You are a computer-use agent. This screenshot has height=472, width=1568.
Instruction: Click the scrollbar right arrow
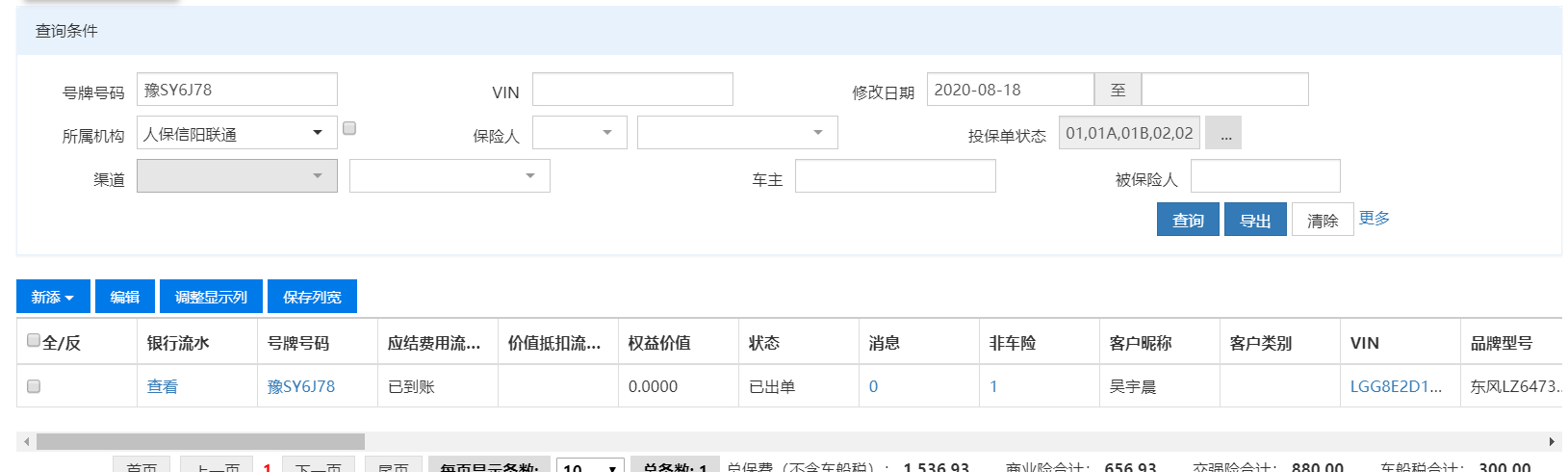[1552, 441]
